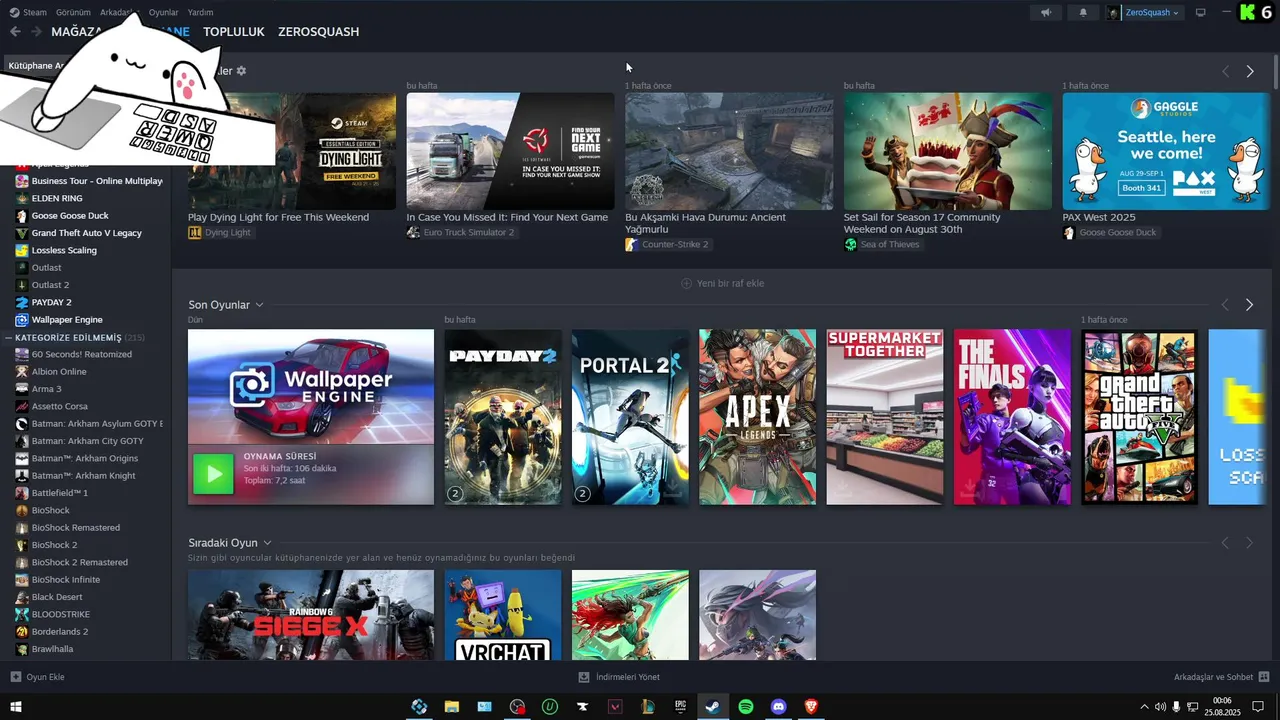This screenshot has width=1280, height=720.
Task: Go back with the navigation arrow
Action: pos(15,32)
